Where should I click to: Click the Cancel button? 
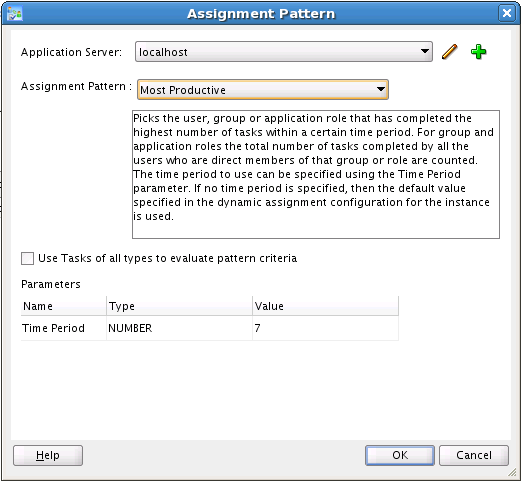click(x=474, y=455)
